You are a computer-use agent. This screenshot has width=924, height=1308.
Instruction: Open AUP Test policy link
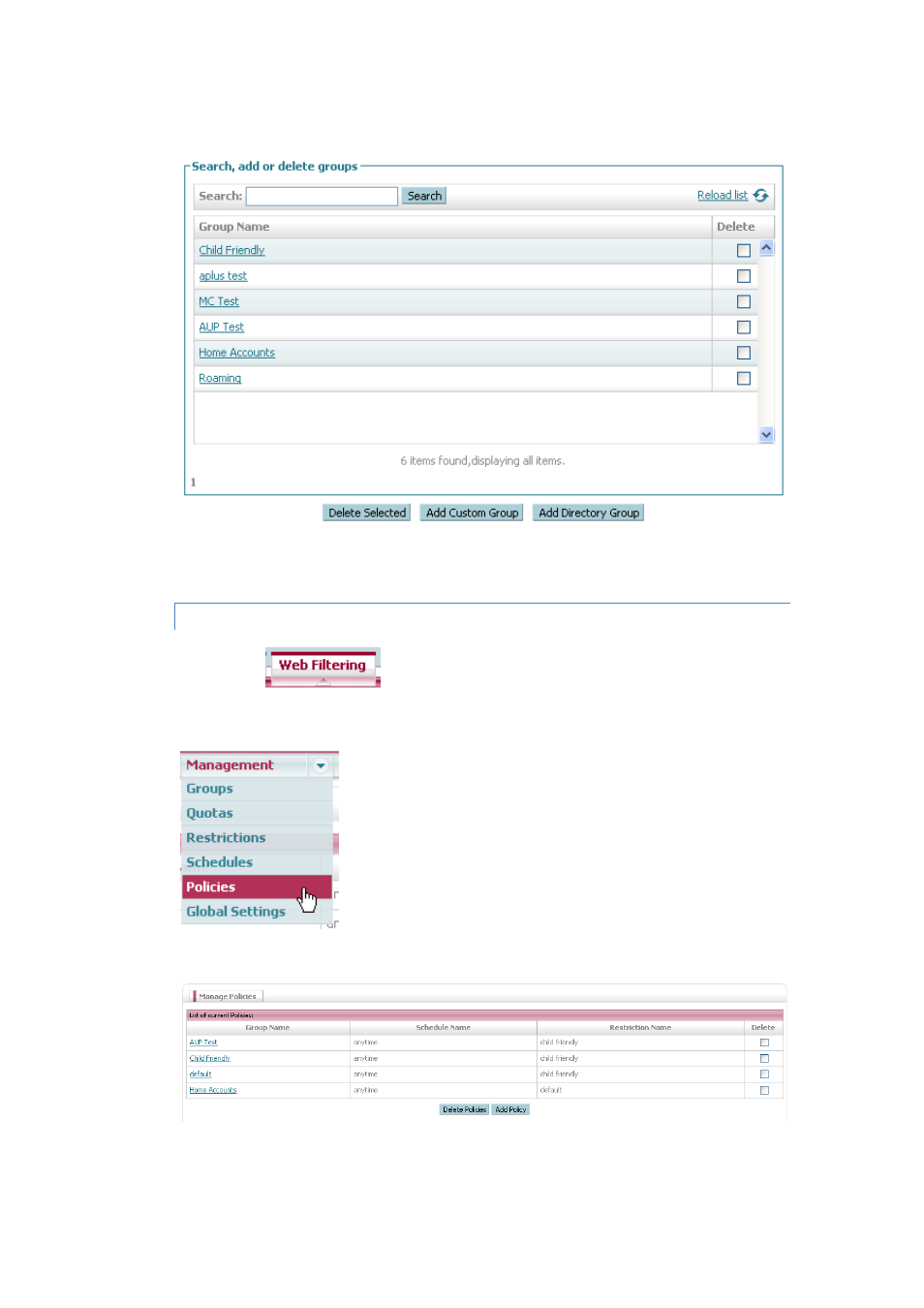tap(203, 1043)
